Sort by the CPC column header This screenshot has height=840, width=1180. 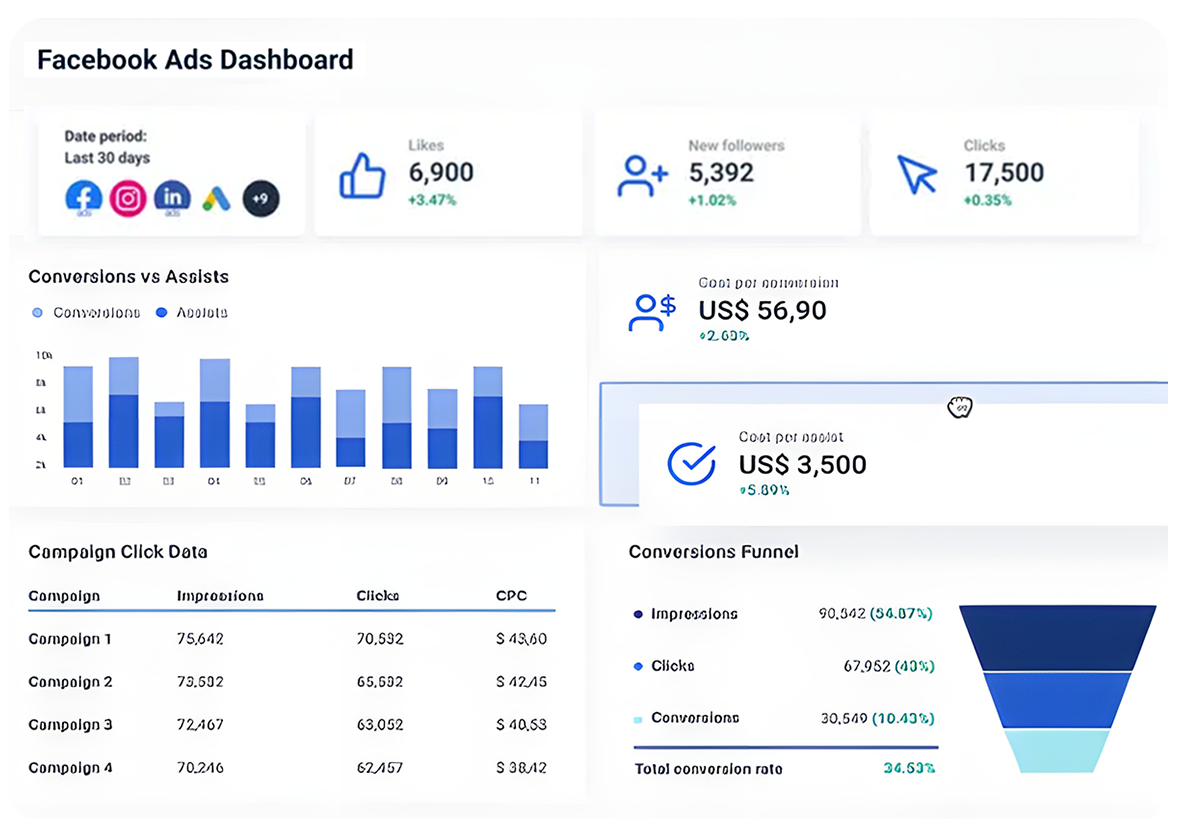(x=511, y=596)
